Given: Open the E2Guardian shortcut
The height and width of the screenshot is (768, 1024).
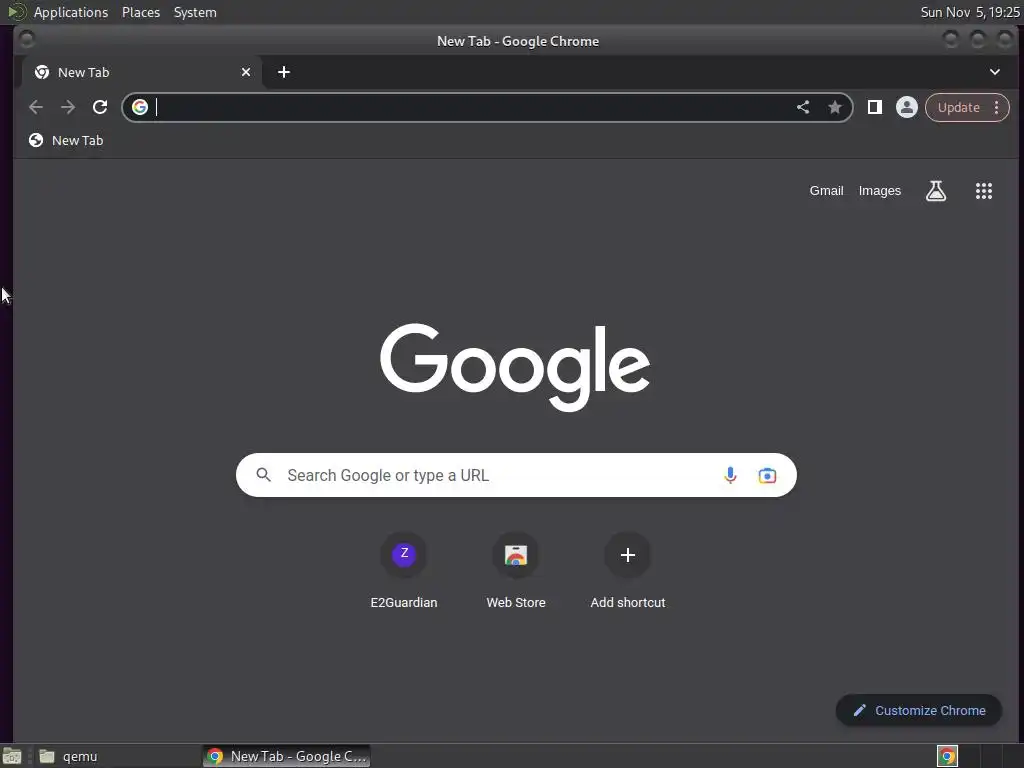Looking at the screenshot, I should pos(404,572).
